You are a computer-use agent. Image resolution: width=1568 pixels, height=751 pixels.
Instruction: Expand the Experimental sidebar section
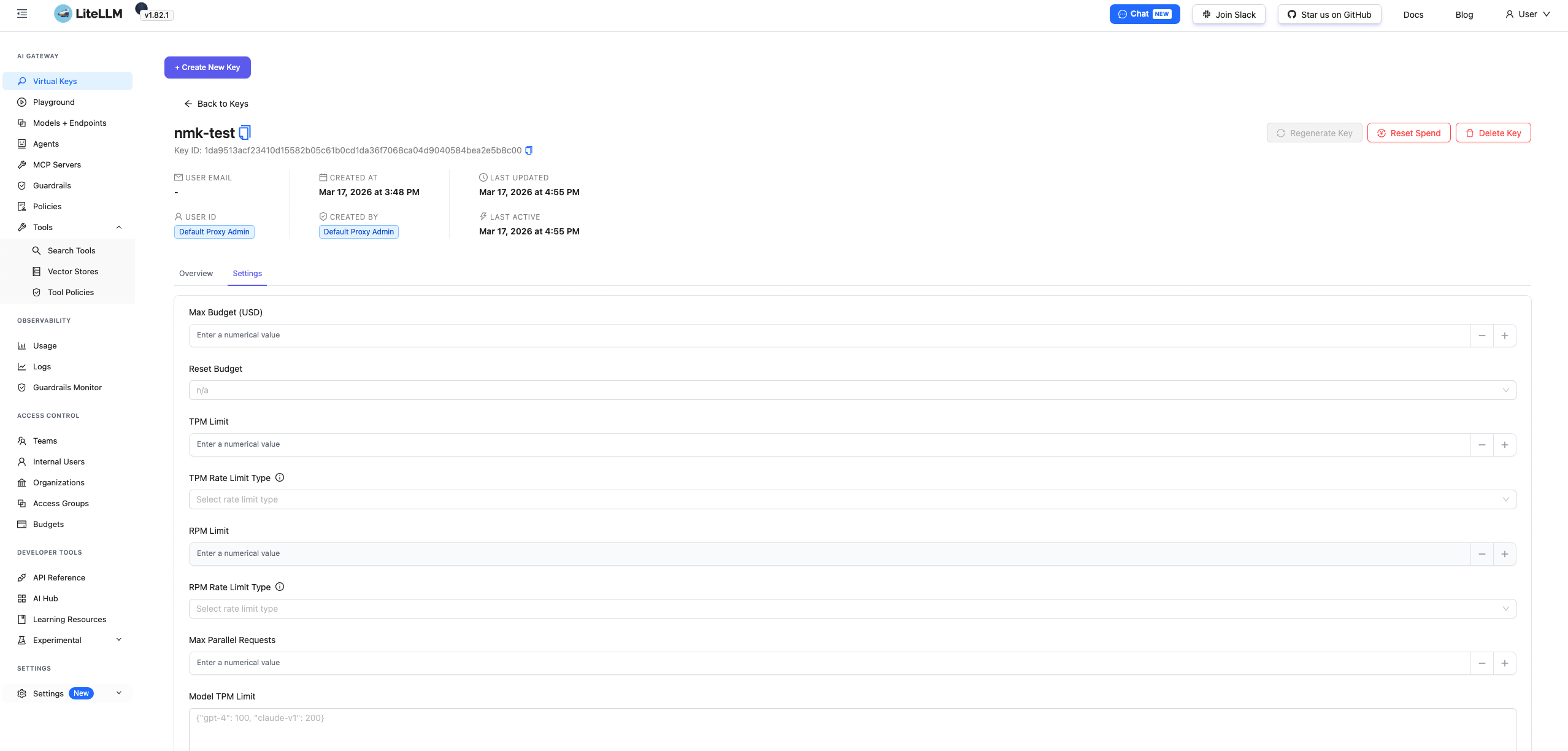pyautogui.click(x=119, y=640)
